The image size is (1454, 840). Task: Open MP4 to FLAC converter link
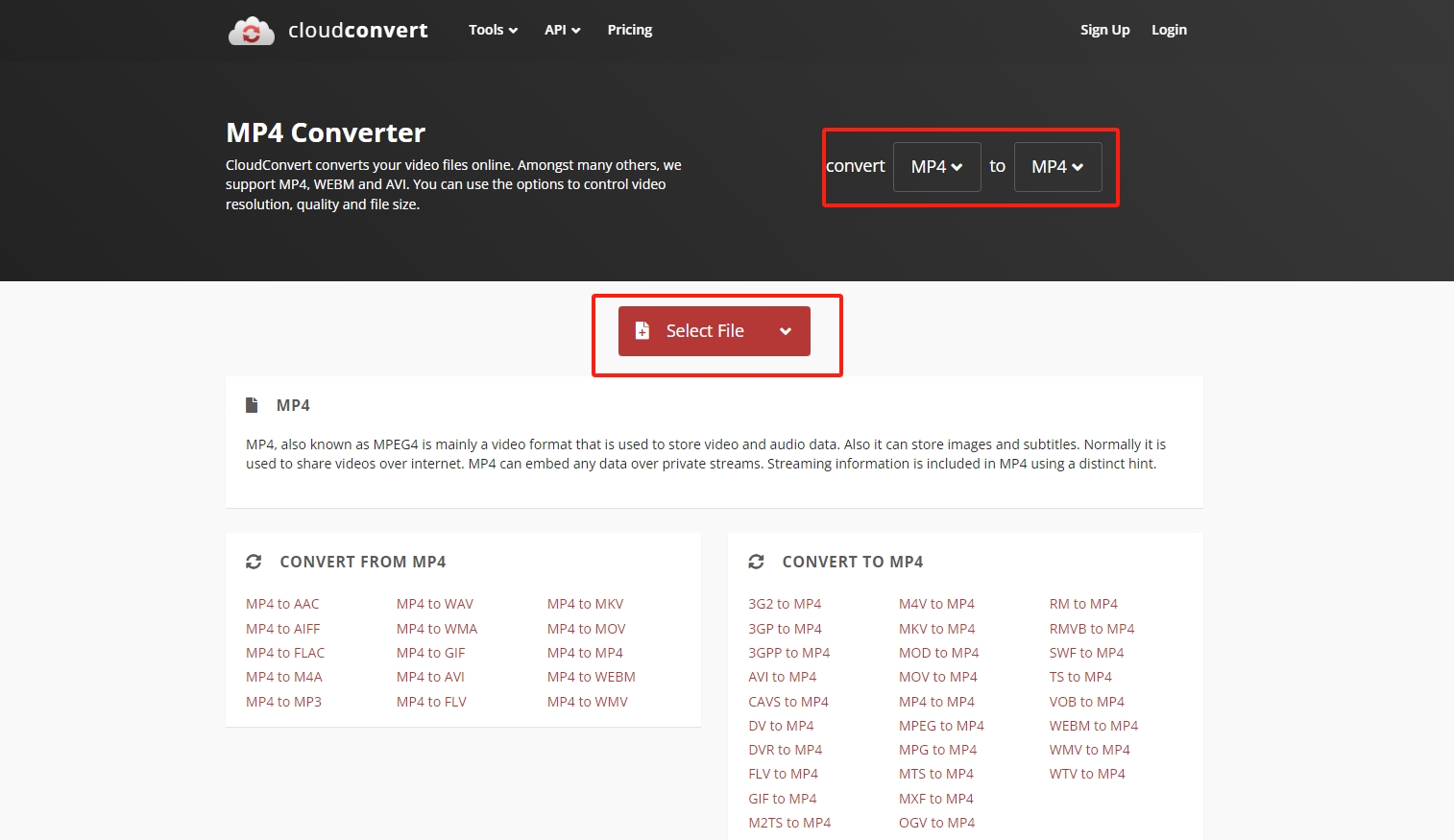coord(285,653)
